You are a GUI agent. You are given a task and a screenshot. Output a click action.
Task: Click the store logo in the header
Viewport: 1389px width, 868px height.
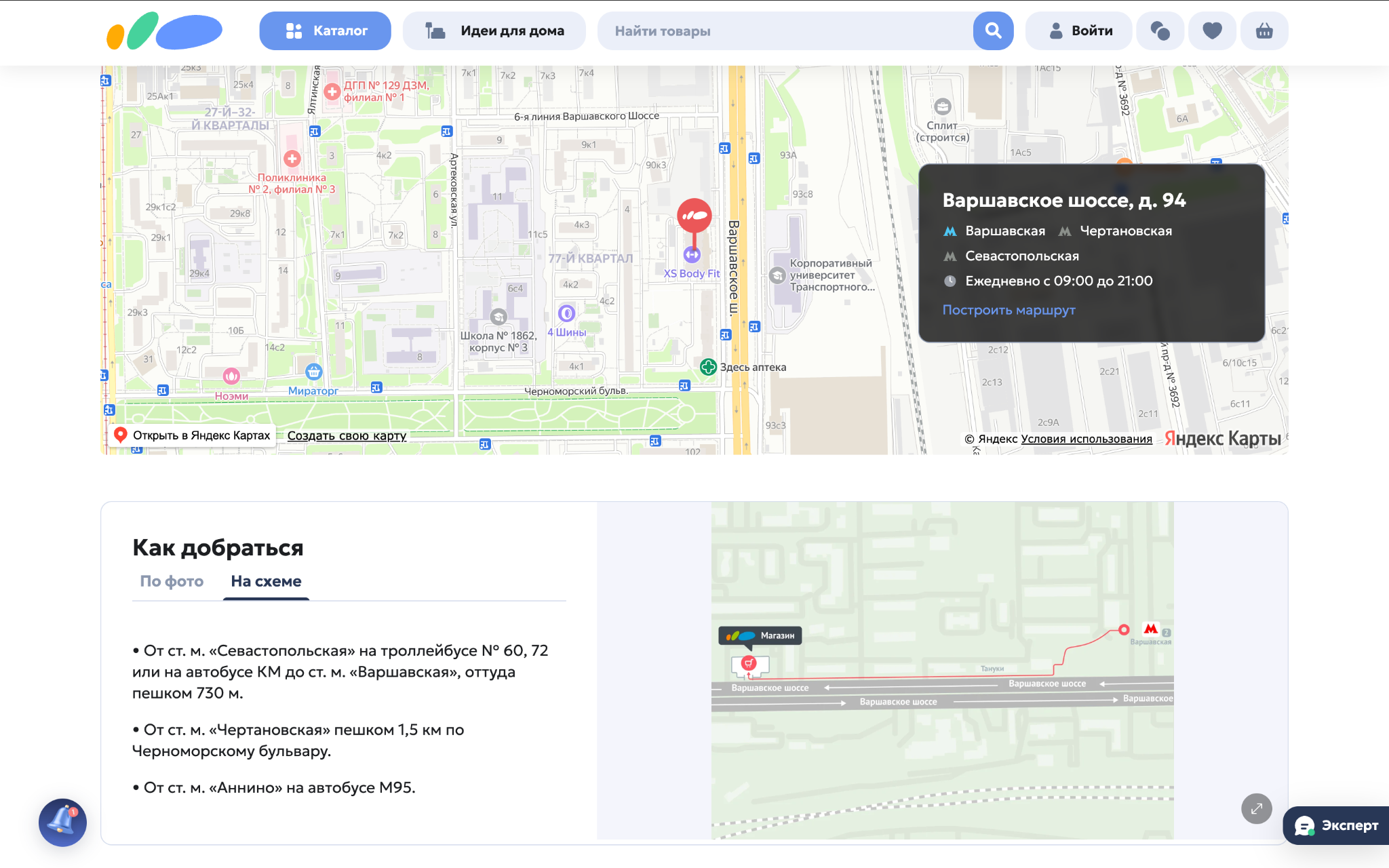pos(164,31)
